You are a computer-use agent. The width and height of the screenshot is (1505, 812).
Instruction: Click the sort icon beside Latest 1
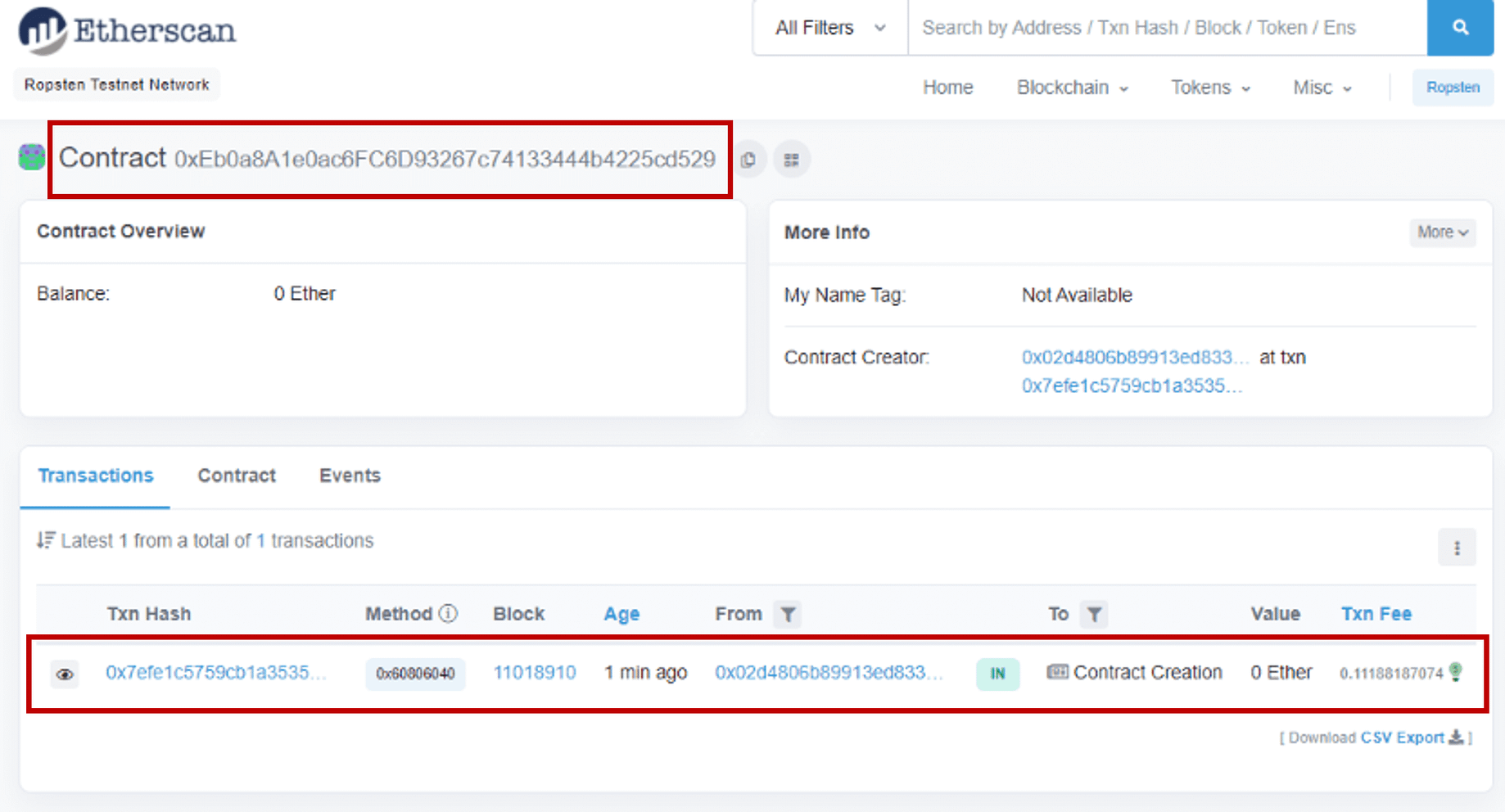point(46,540)
